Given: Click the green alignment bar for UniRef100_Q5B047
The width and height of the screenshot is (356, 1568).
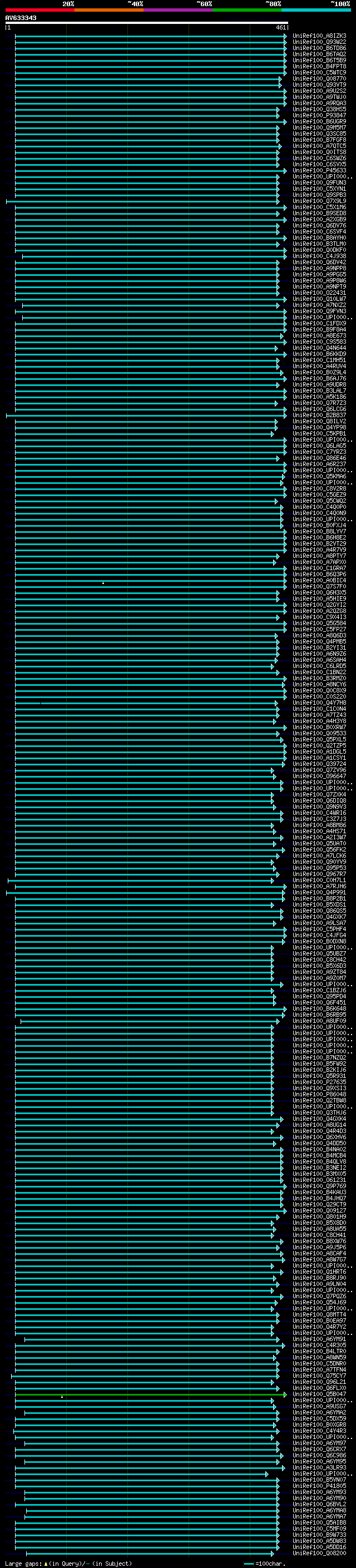Looking at the screenshot, I should point(150,1394).
